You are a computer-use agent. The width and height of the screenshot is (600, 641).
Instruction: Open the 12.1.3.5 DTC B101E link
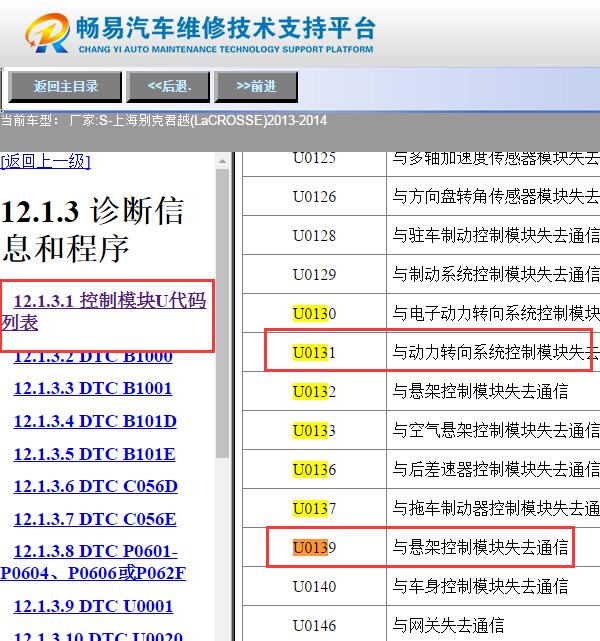pyautogui.click(x=94, y=454)
